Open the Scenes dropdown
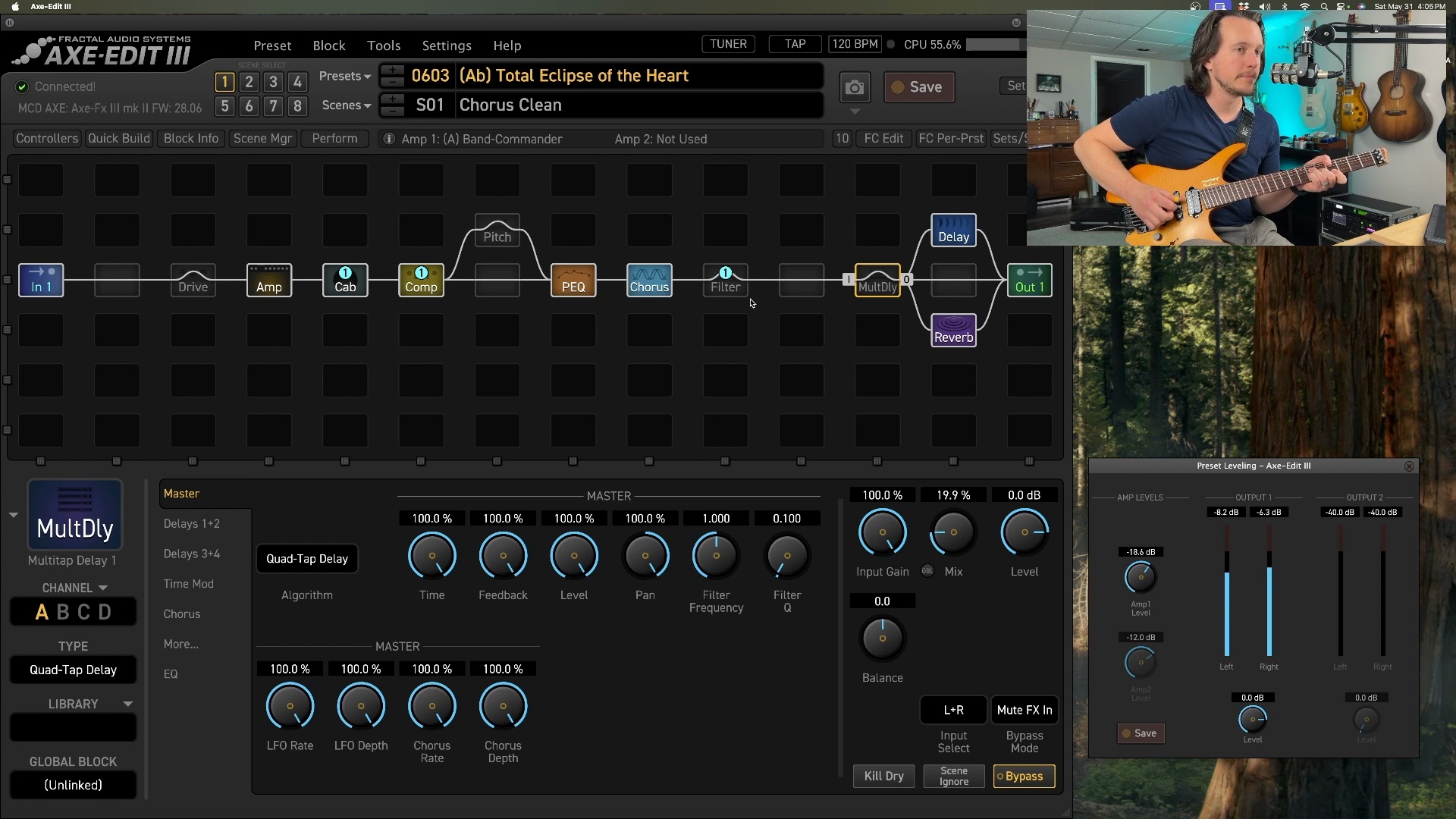Screen dimensions: 1456x819 (346, 105)
